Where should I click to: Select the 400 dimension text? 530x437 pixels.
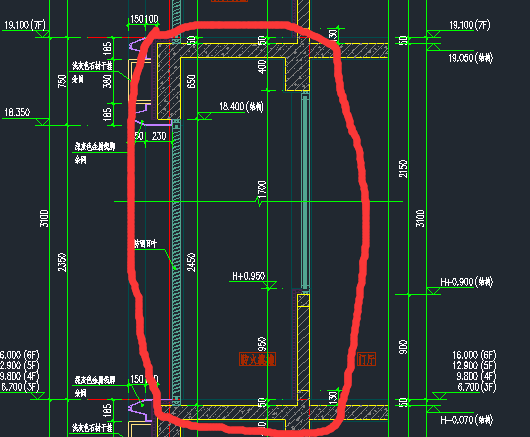coord(262,66)
